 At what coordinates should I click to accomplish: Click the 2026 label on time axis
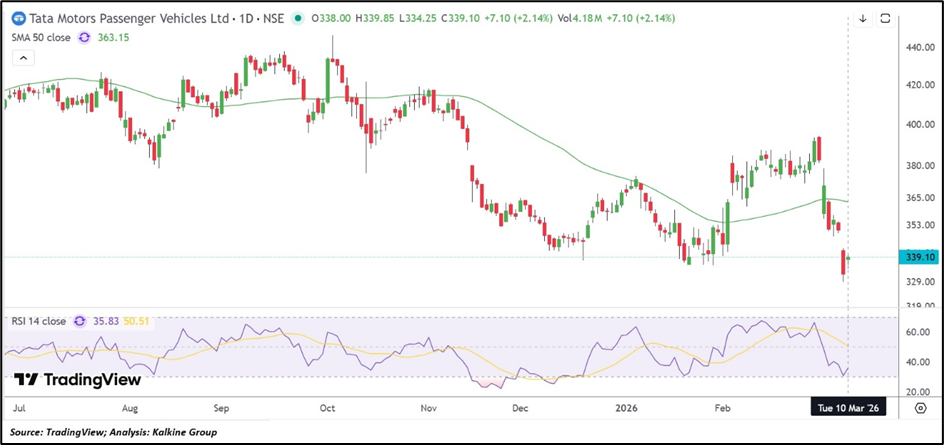(x=627, y=409)
